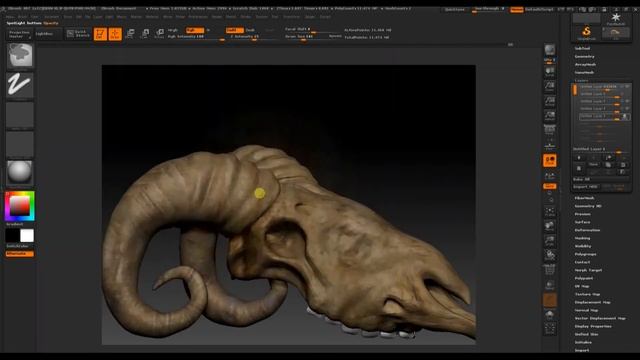
Task: Toggle the orange Local transform icon
Action: tap(550, 160)
